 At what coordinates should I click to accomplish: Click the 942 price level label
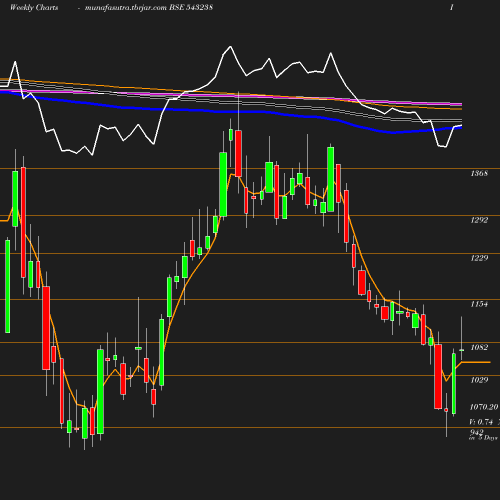477,432
